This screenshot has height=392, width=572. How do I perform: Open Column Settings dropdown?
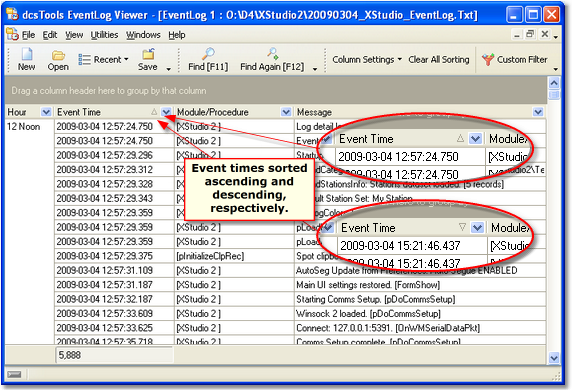tap(367, 59)
